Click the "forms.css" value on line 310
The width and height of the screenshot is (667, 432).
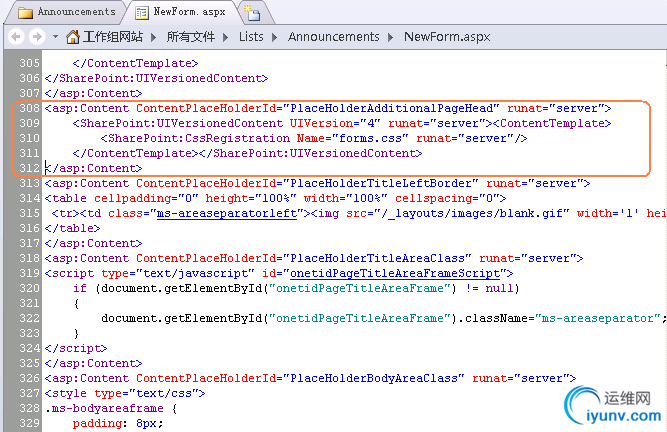[370, 139]
